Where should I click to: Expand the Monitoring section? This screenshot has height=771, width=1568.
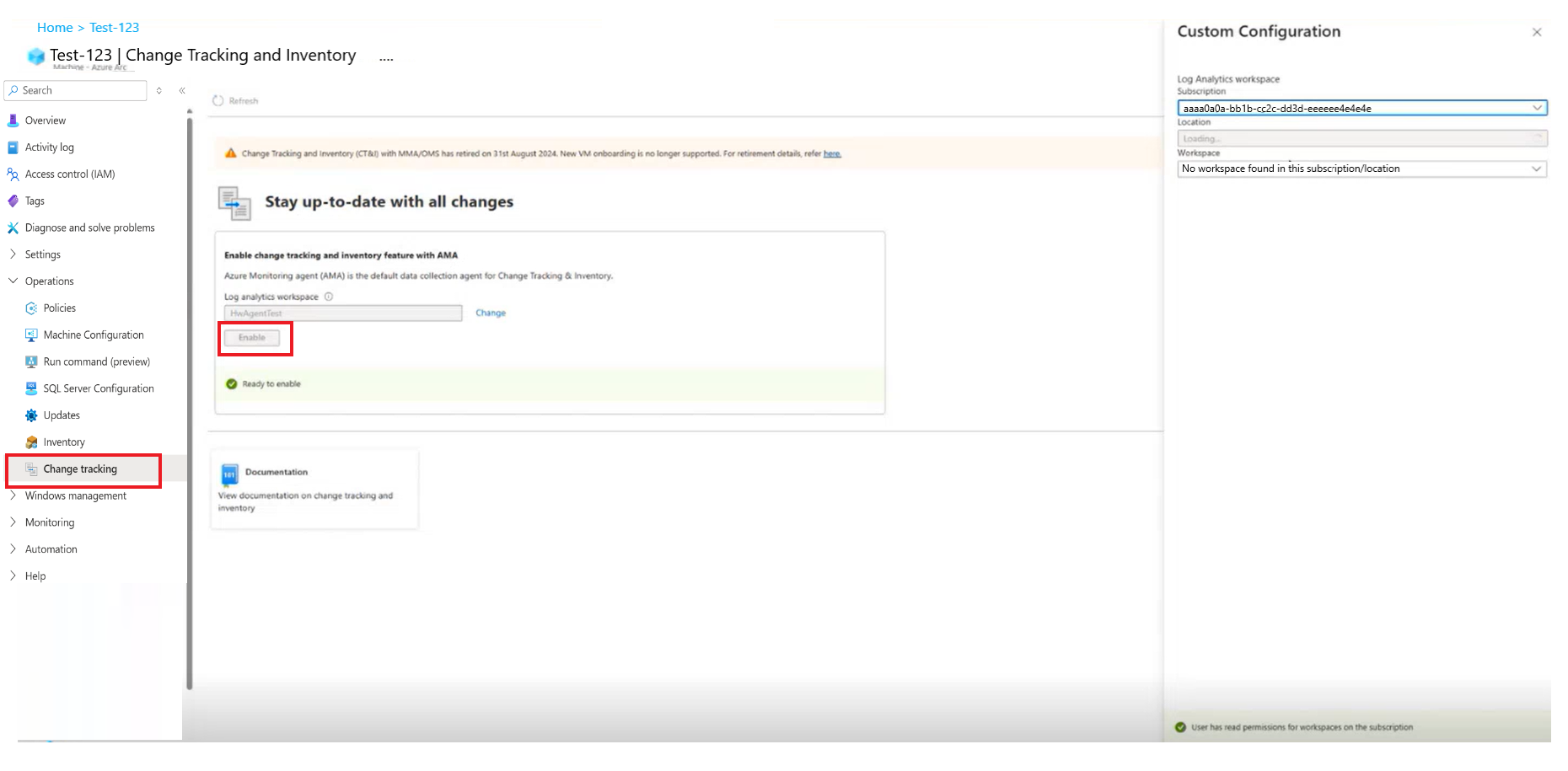click(x=13, y=522)
